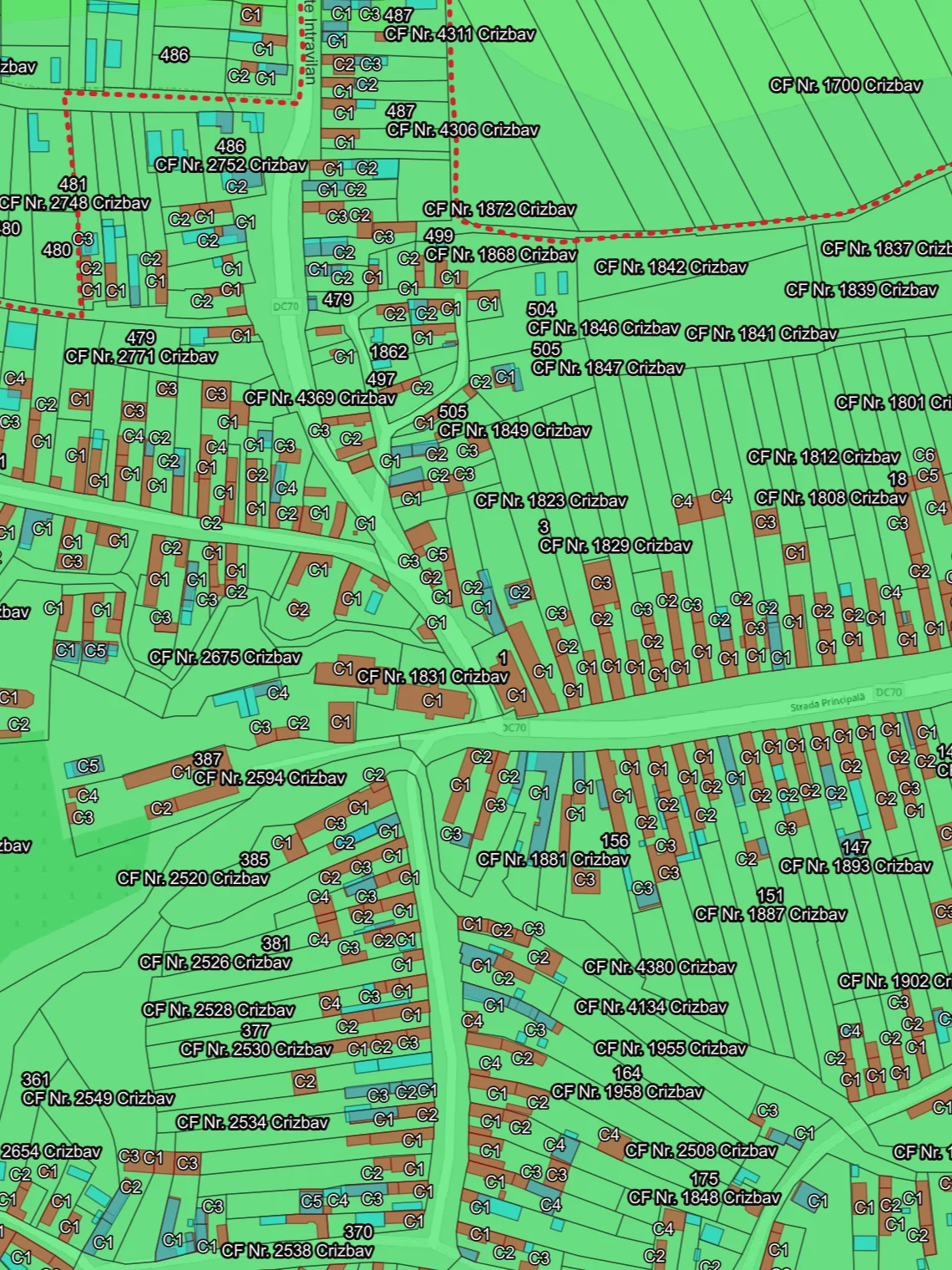The height and width of the screenshot is (1270, 952).
Task: Select parcel number 385
Action: click(255, 860)
